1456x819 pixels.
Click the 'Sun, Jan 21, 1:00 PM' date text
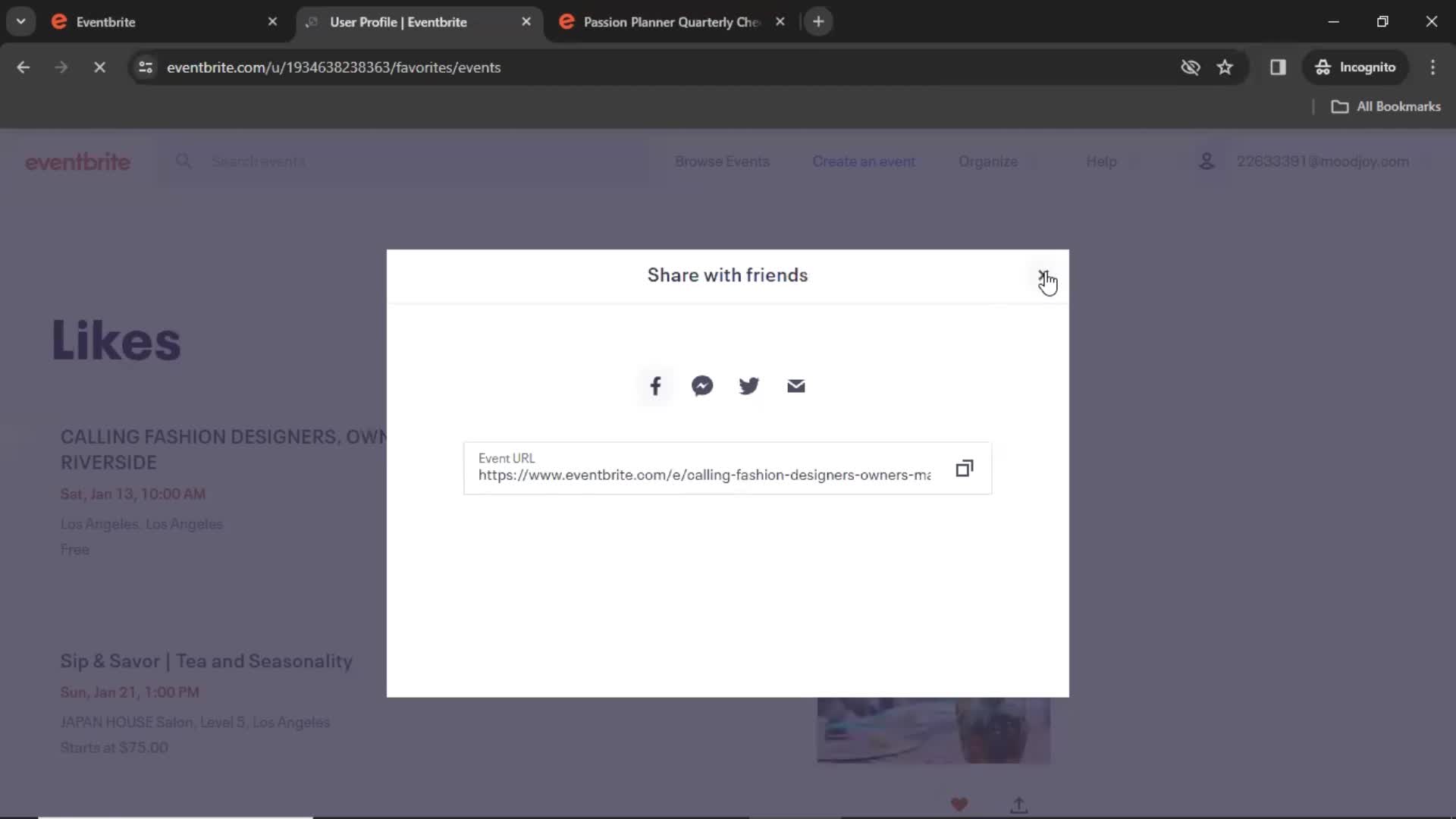point(130,692)
